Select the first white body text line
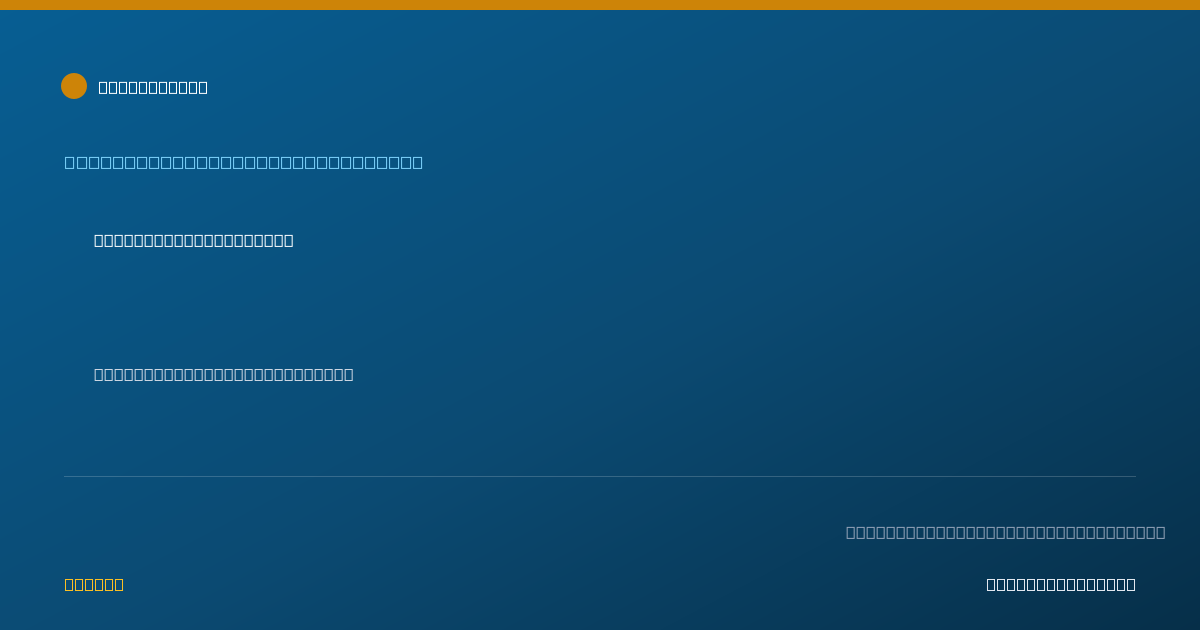 point(194,240)
